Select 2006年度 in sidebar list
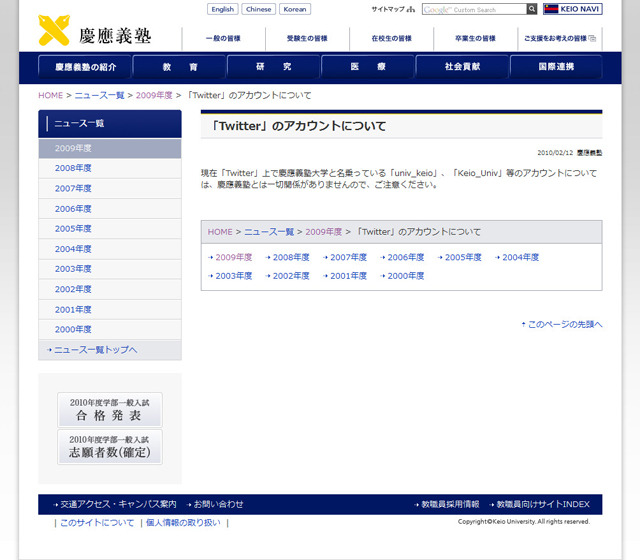Viewport: 640px width, 560px height. [x=110, y=209]
